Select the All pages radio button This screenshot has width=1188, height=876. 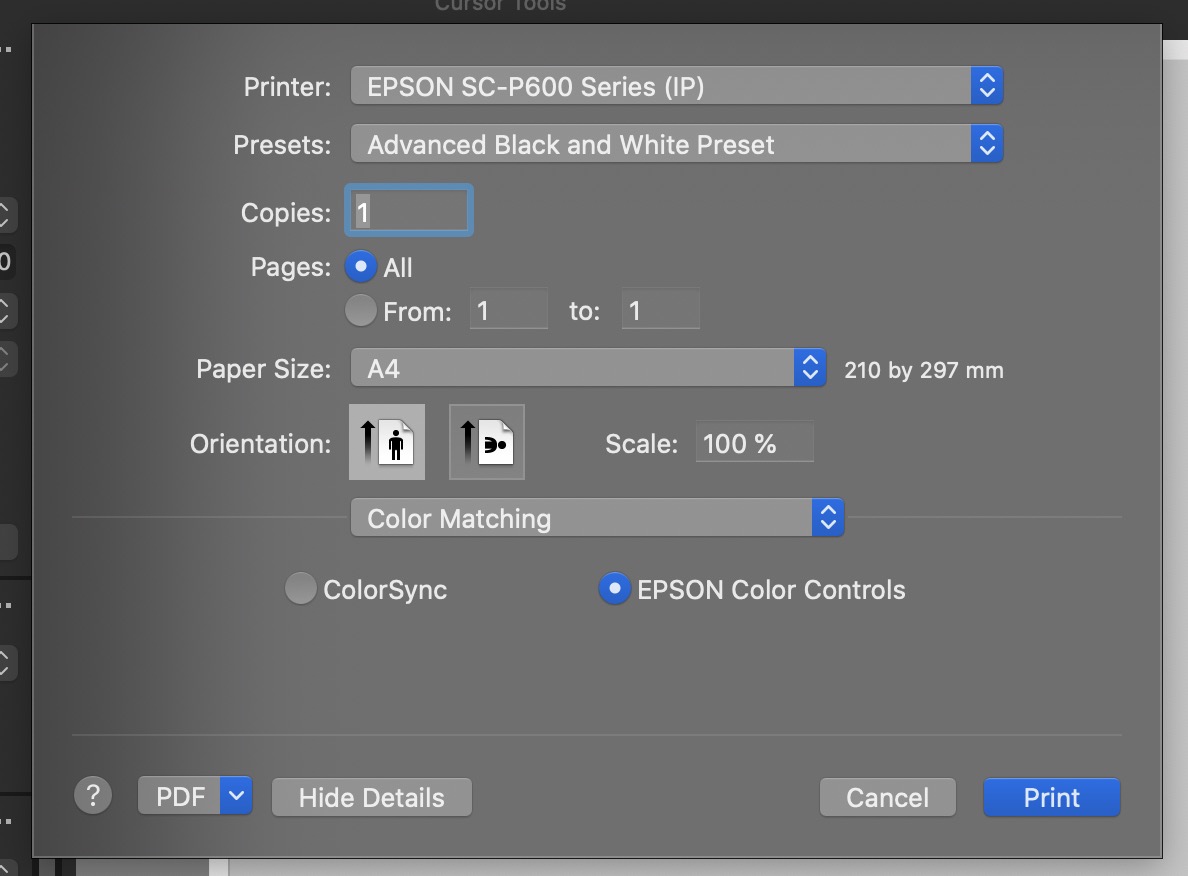360,267
